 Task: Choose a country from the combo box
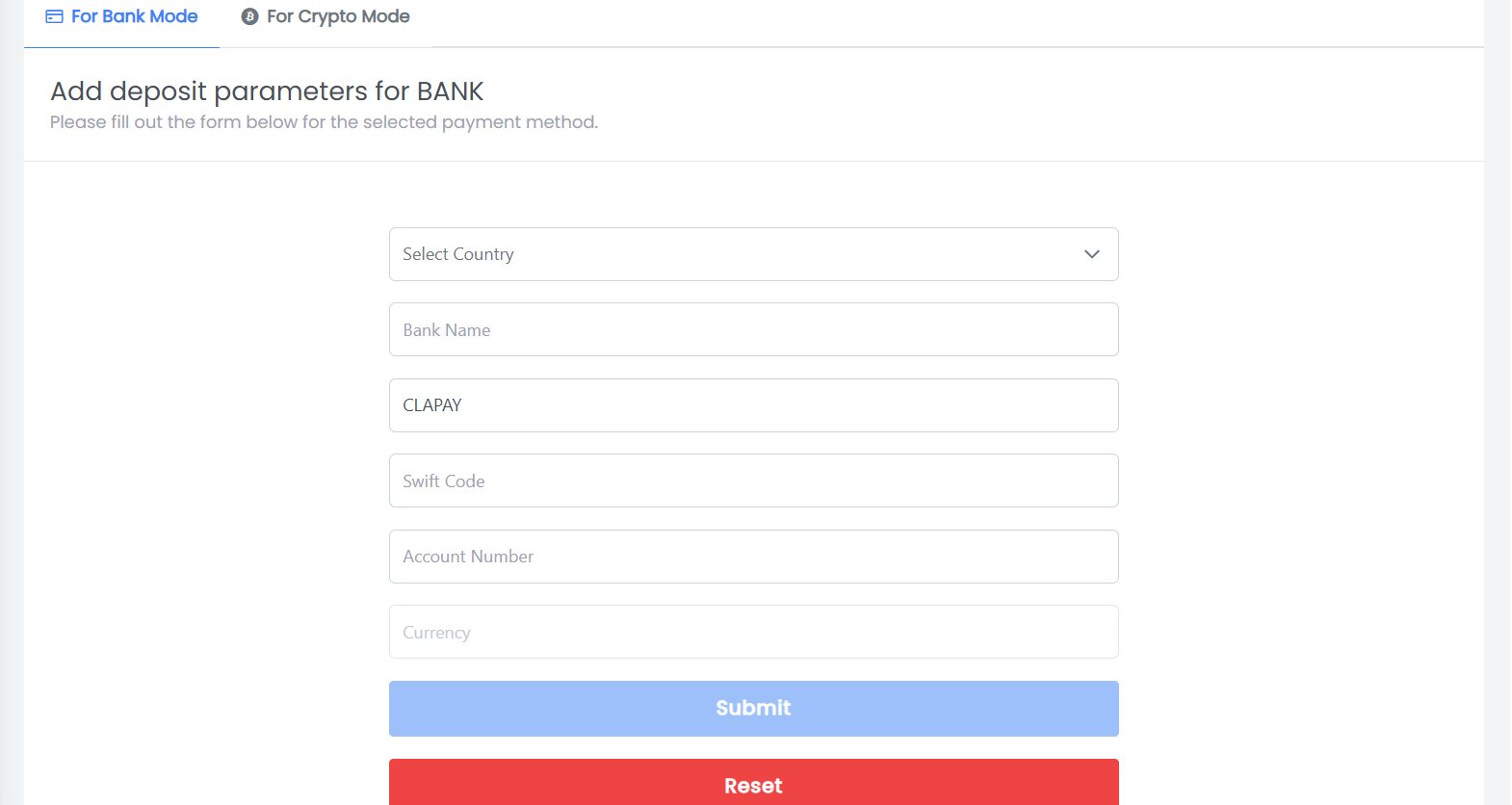753,254
